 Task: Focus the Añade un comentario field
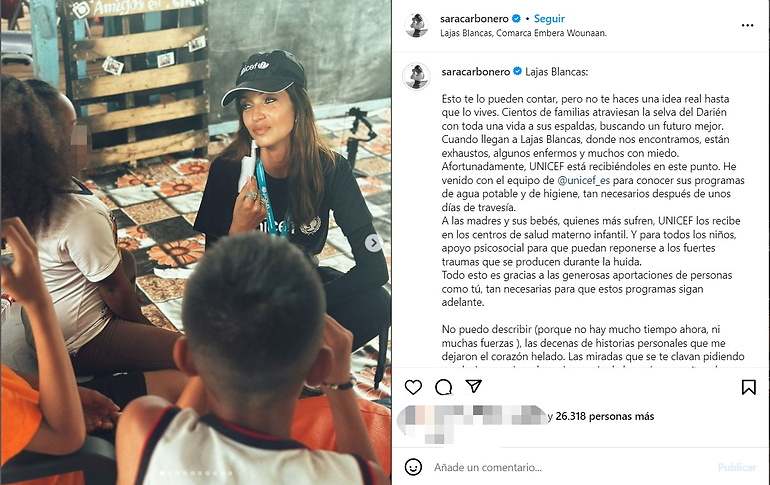pos(570,467)
